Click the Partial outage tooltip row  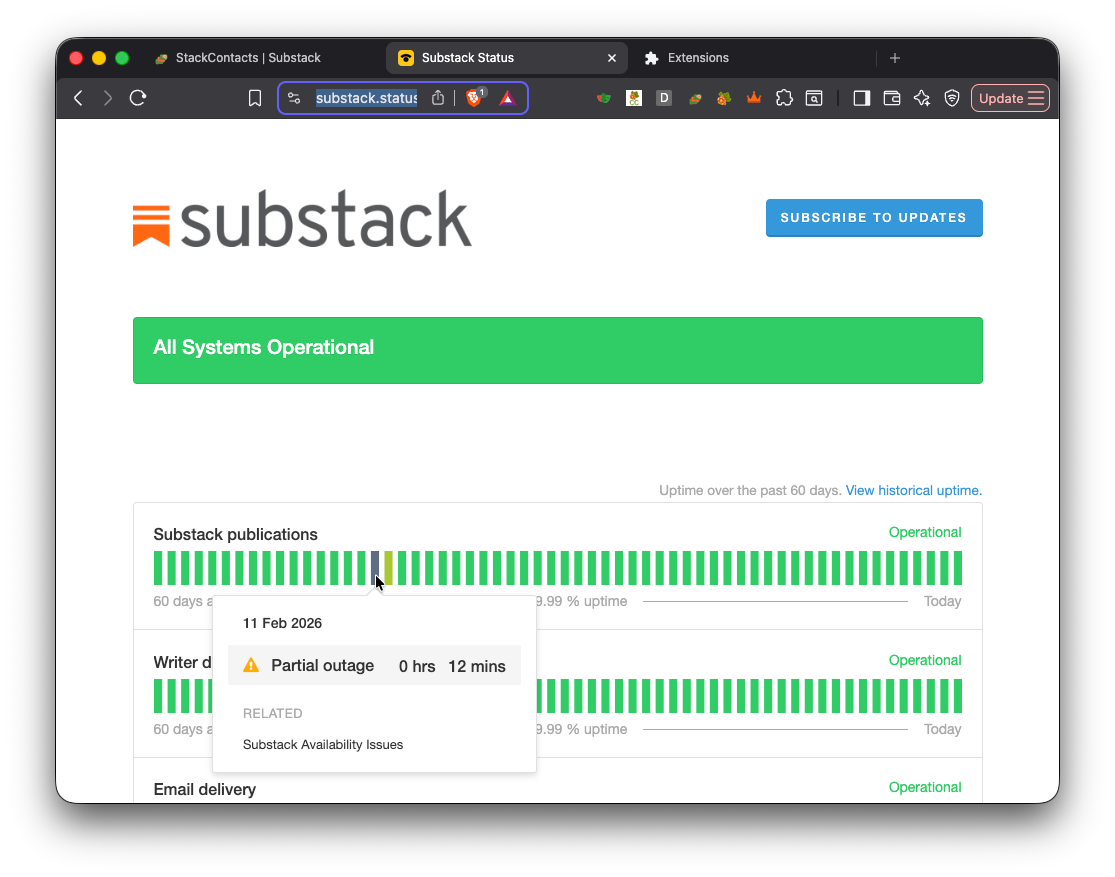click(374, 665)
